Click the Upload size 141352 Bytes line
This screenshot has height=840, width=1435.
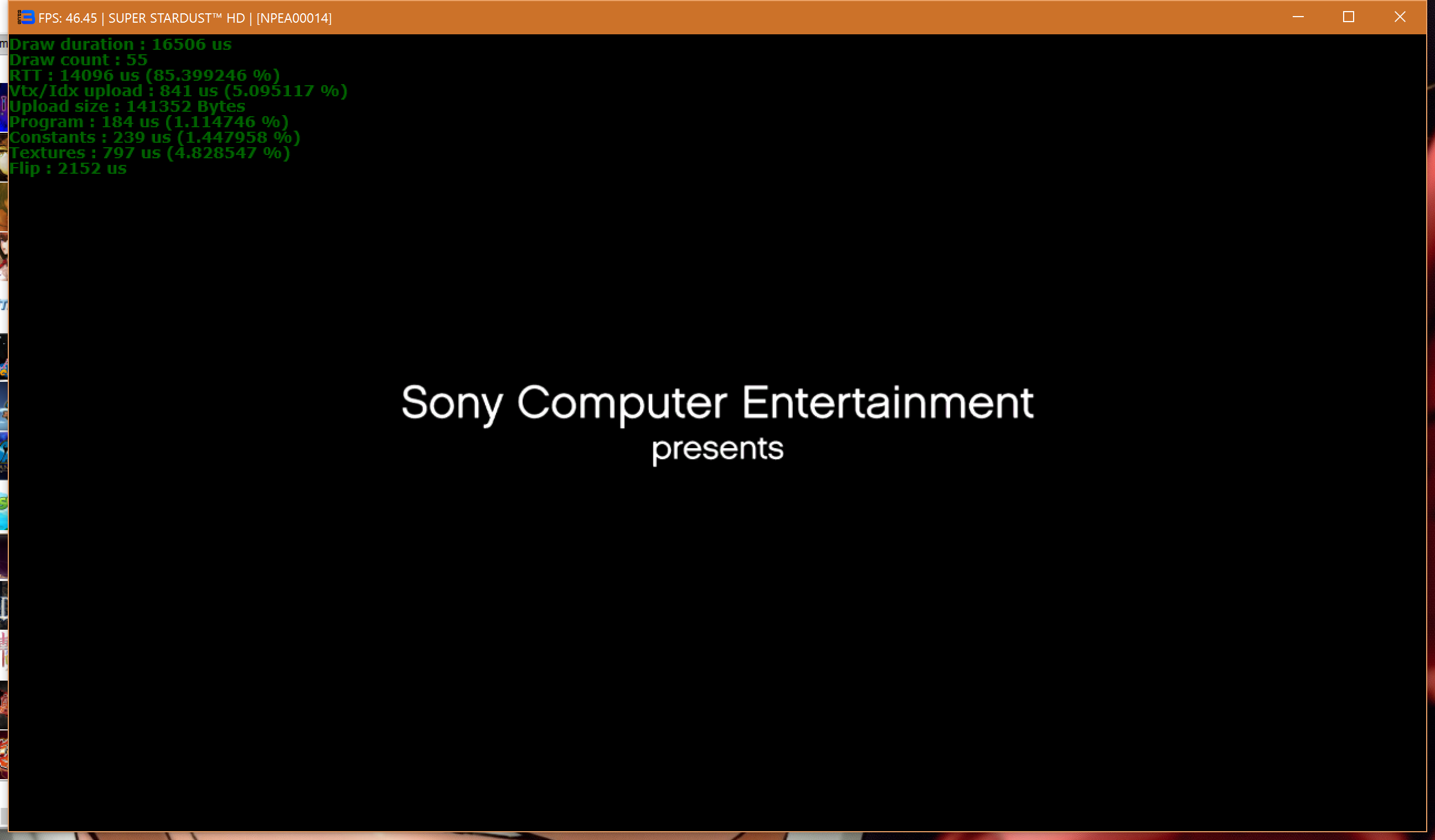point(127,106)
